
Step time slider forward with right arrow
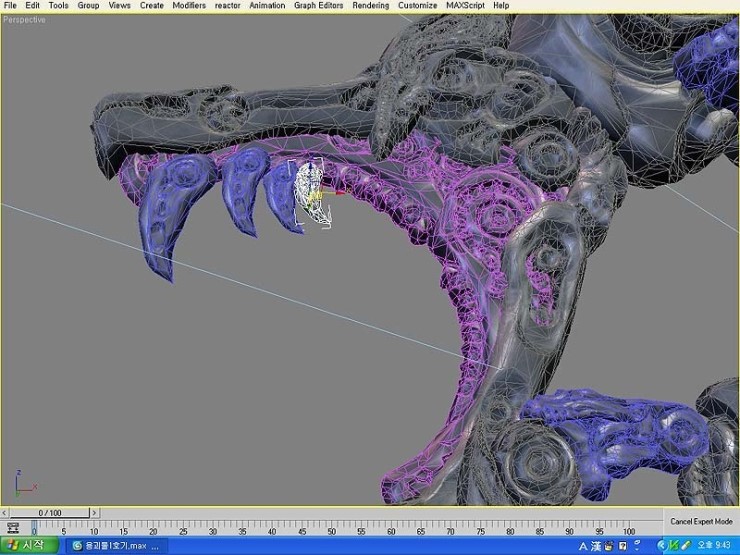94,513
